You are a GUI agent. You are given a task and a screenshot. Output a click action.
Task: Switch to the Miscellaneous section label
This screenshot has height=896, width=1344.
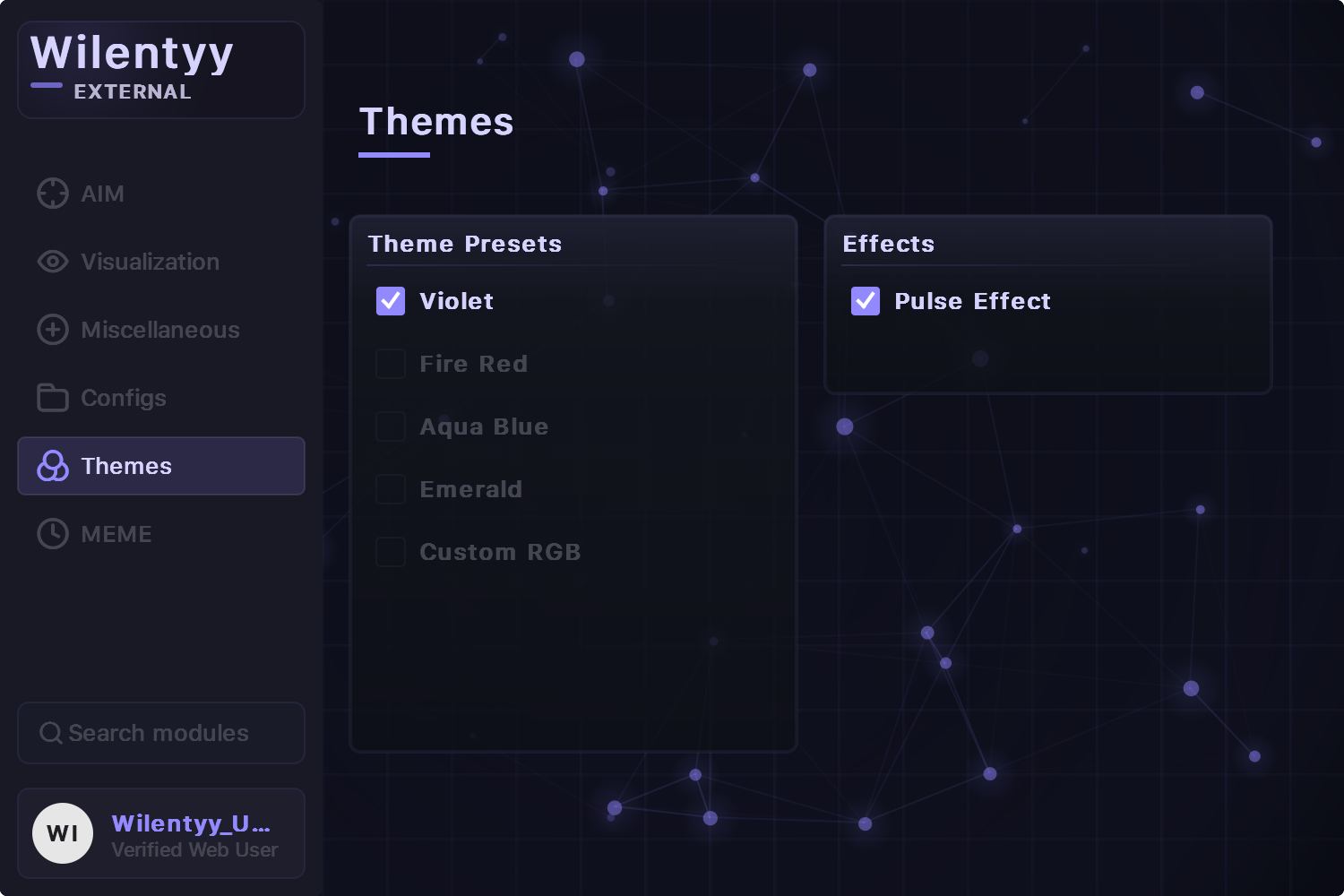(160, 330)
